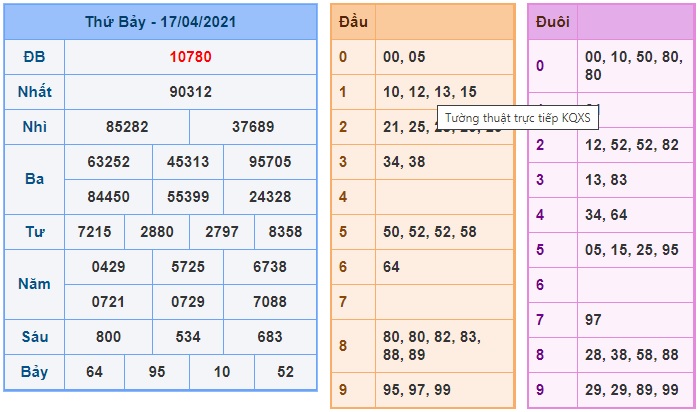This screenshot has height=412, width=700.
Task: Click the Sáu row label
Action: point(34,337)
